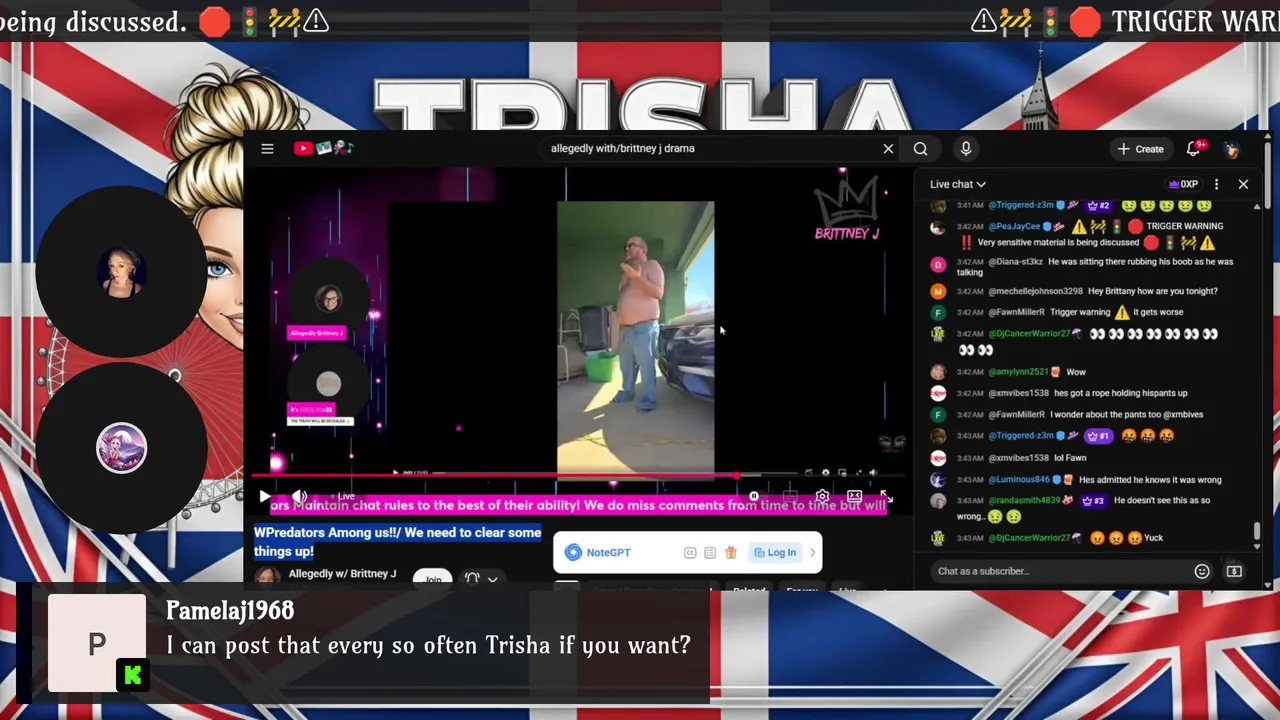This screenshot has height=720, width=1280.
Task: Click the #3 crown badge of randasmith4839
Action: coord(1092,501)
